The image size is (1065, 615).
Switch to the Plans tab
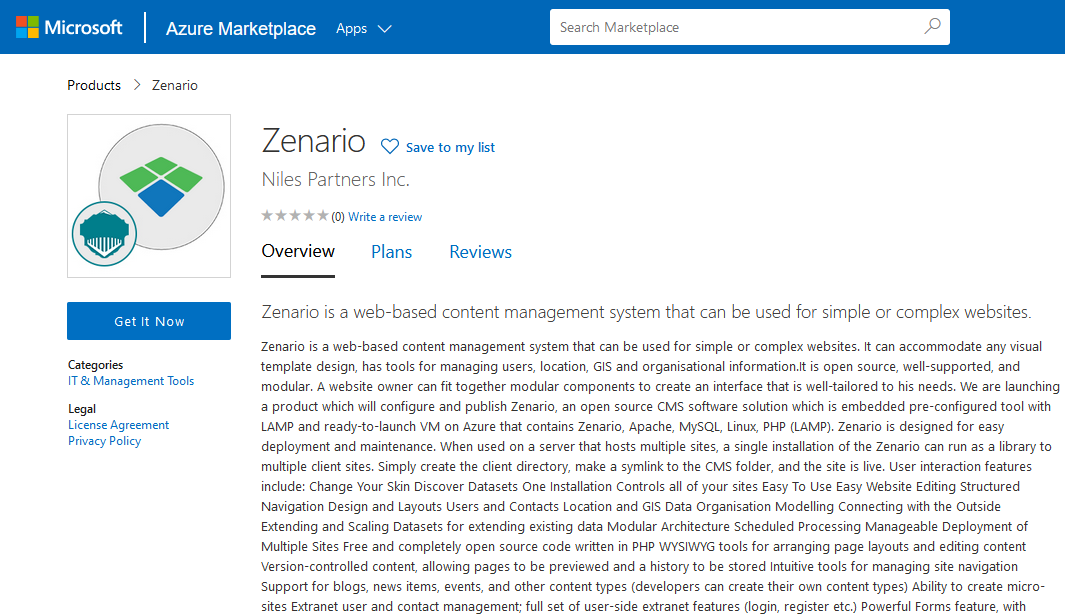391,252
